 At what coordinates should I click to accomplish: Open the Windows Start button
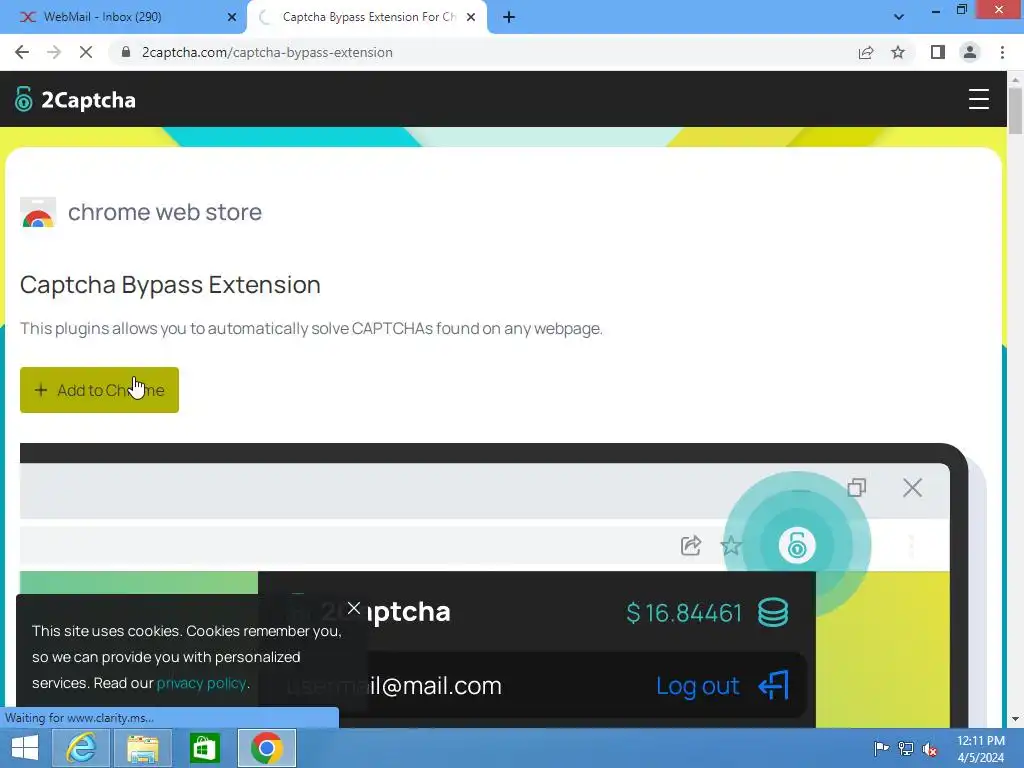pyautogui.click(x=25, y=748)
